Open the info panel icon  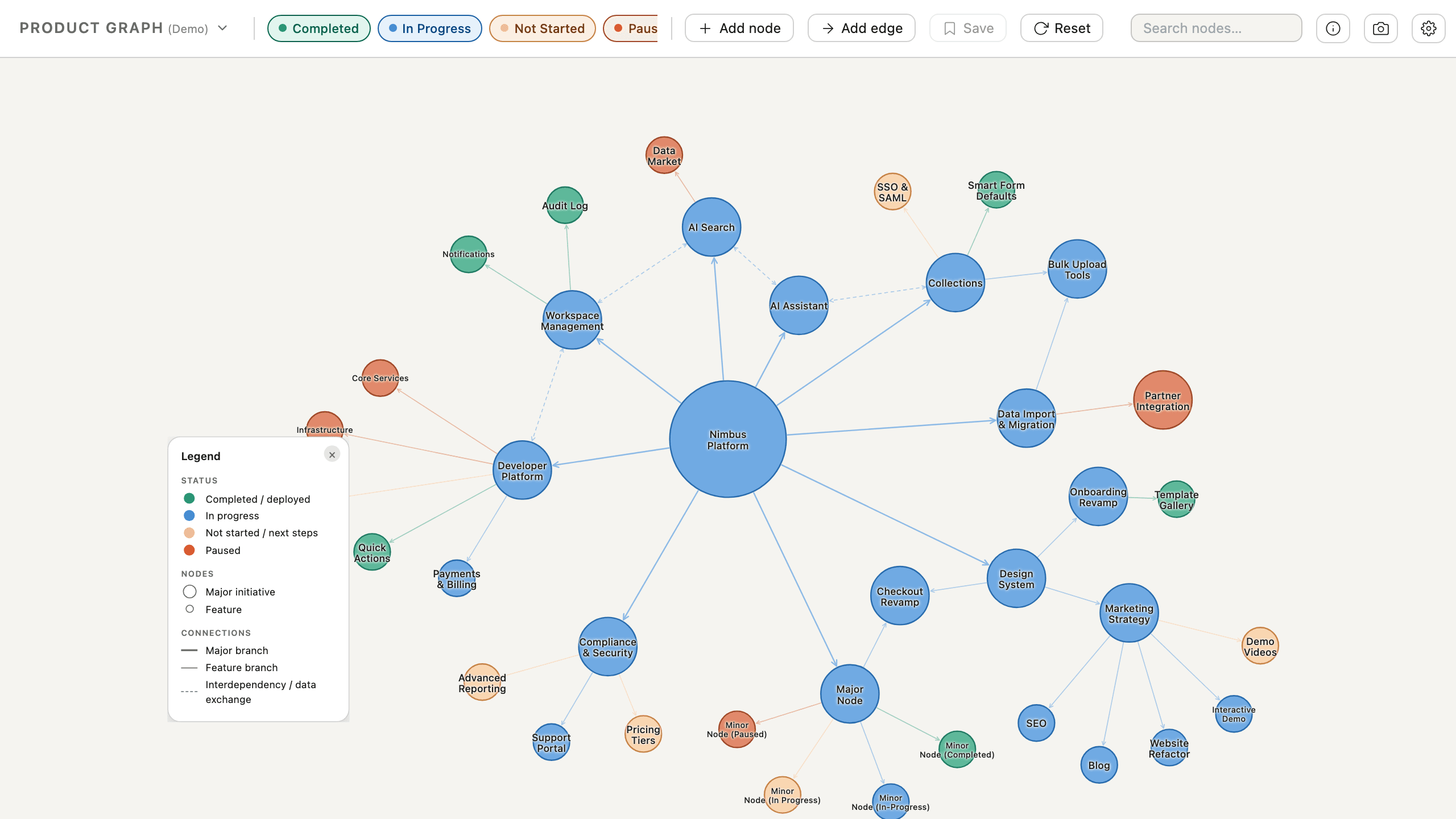point(1333,28)
